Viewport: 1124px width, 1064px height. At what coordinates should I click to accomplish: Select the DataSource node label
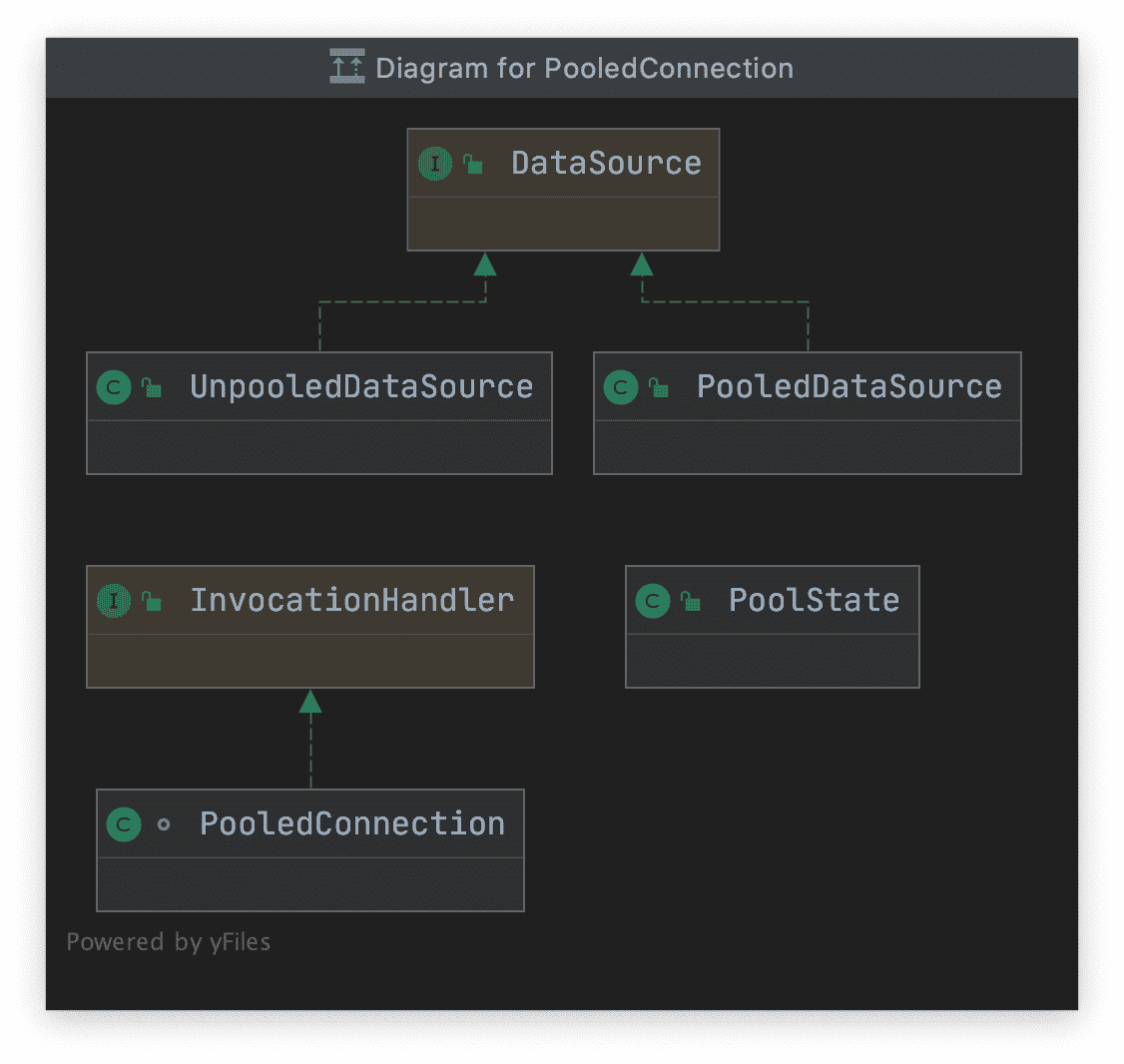606,163
